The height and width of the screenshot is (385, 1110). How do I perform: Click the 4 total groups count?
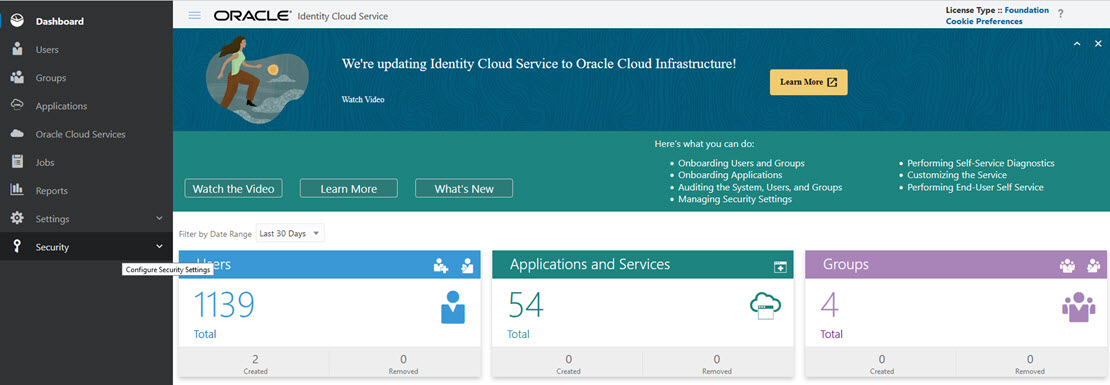[x=830, y=306]
